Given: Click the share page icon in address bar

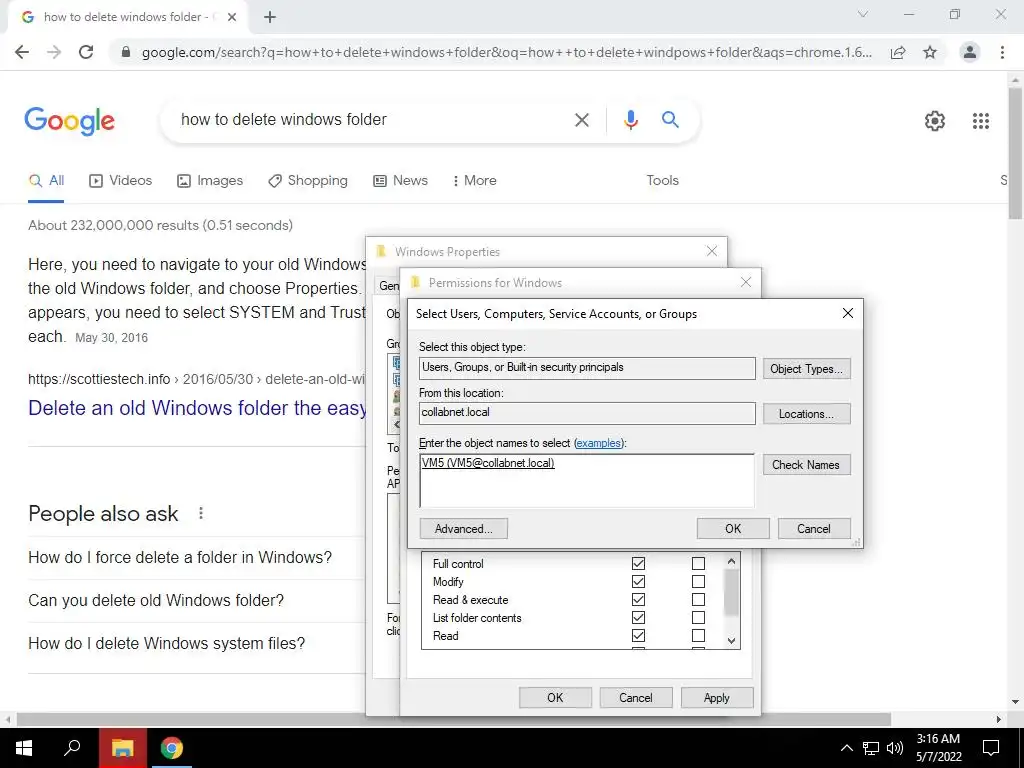Looking at the screenshot, I should [898, 52].
